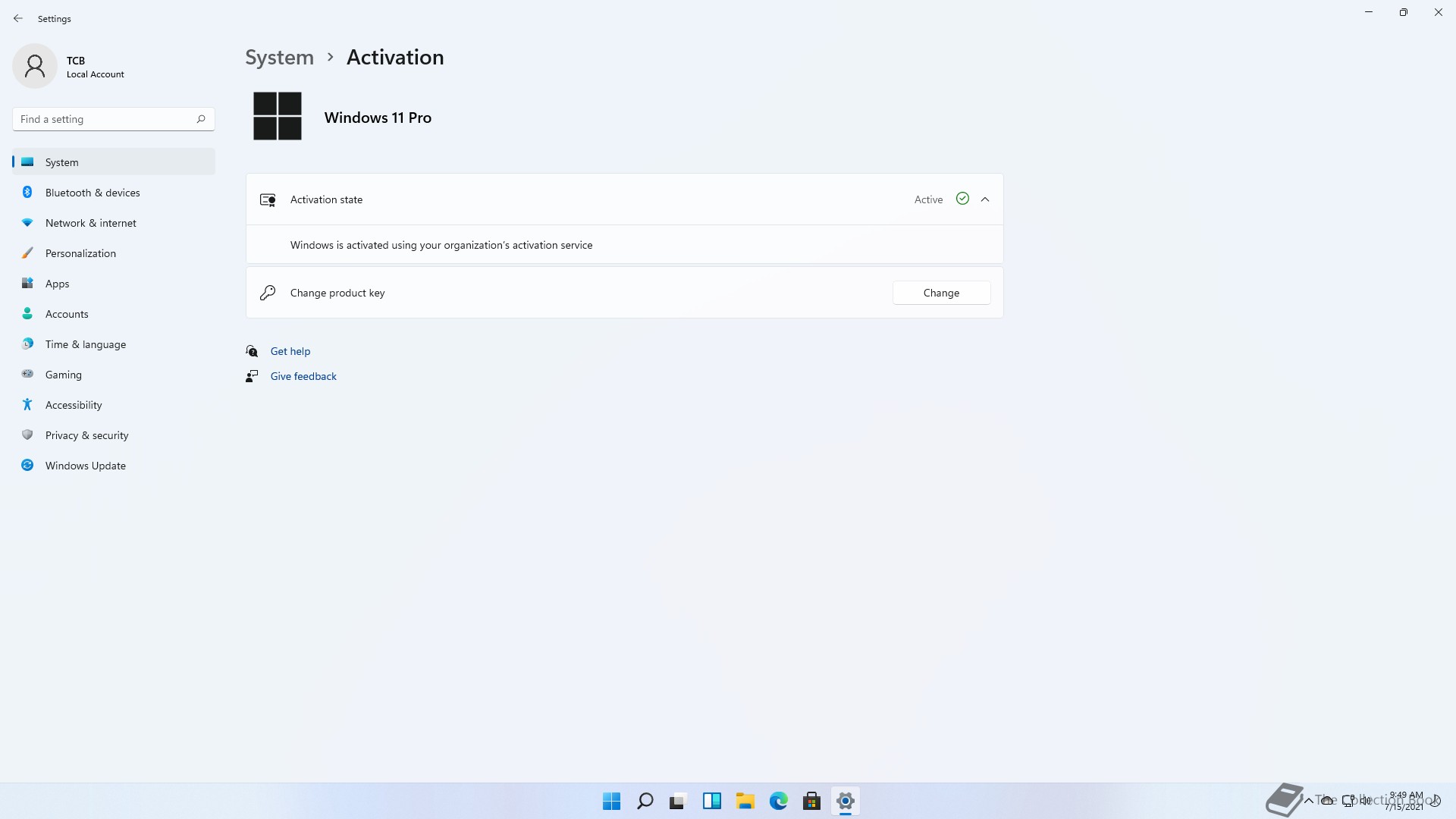Open Windows Update from the sidebar

[x=85, y=466]
